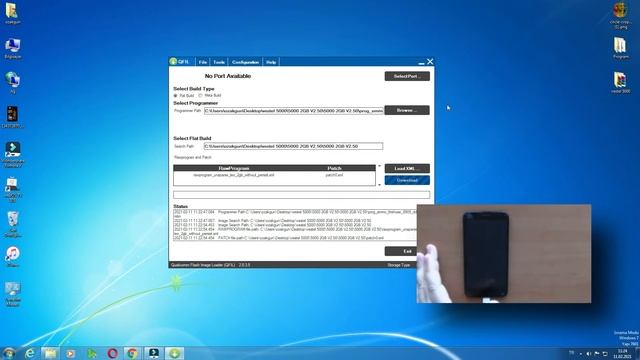
Task: Launch Internet Explorer from taskbar
Action: tap(30, 353)
